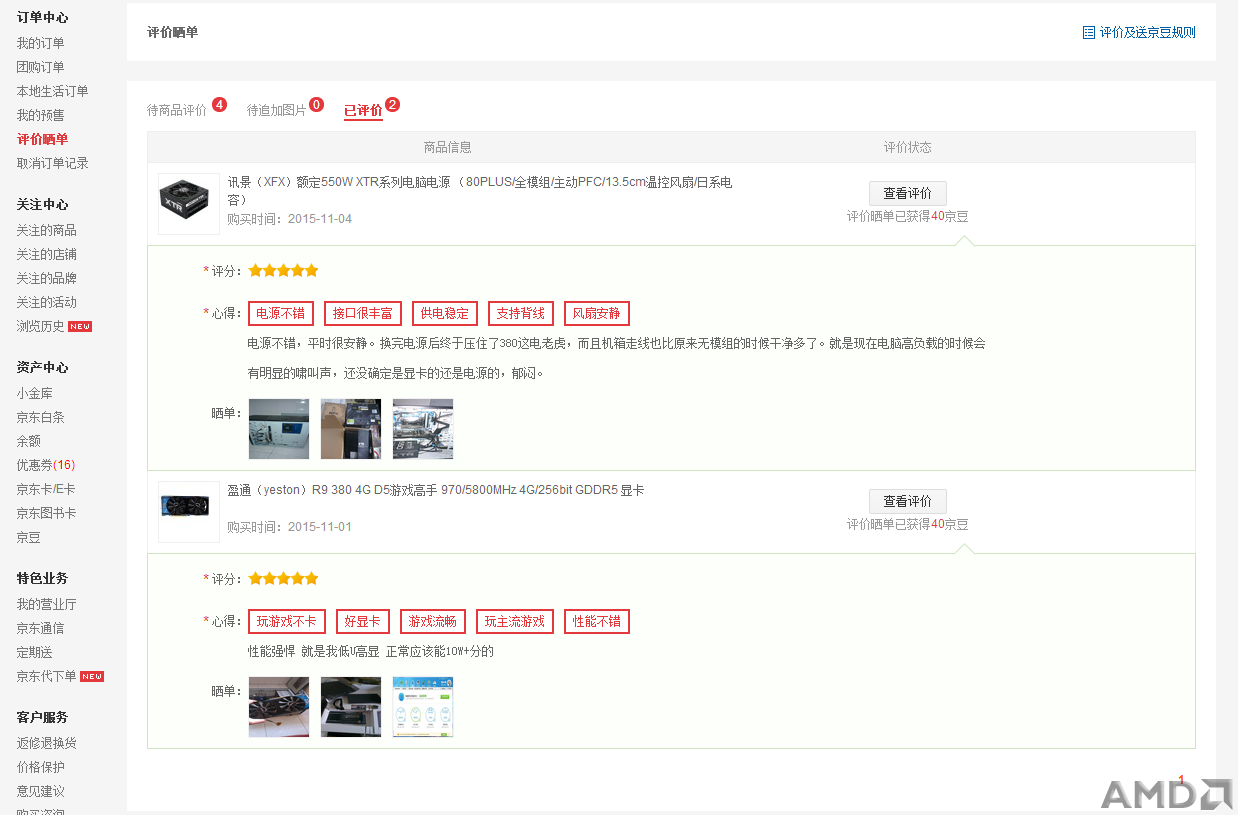Open 关注的品牌 in the sidebar

[x=46, y=278]
